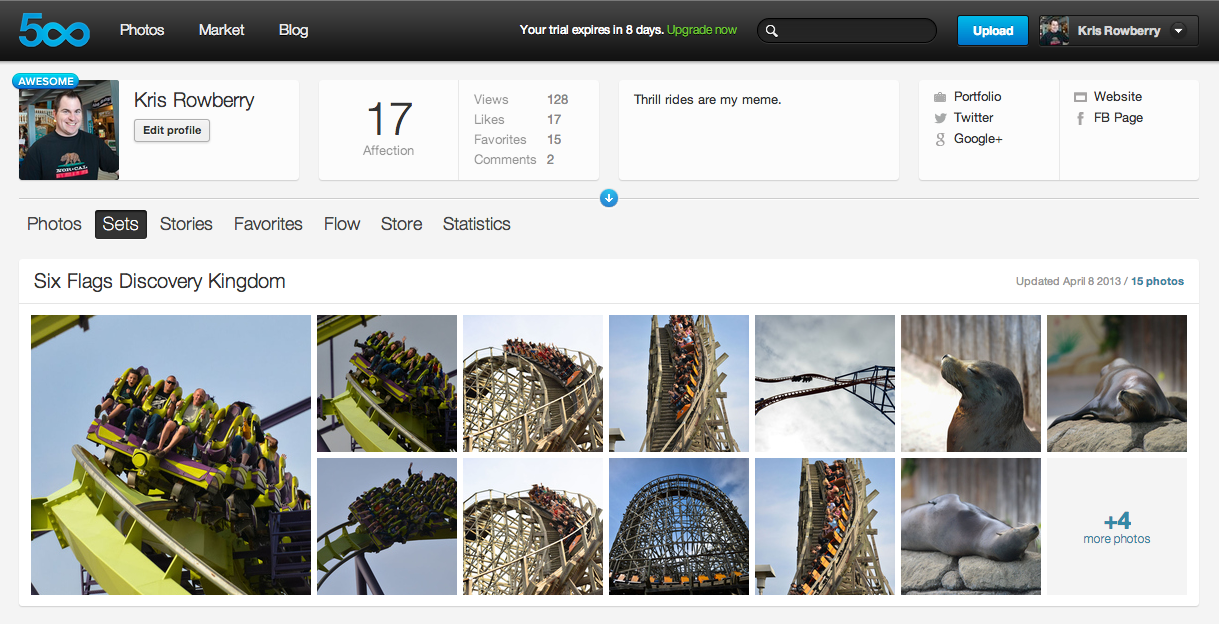Click the Facebook FB Page icon

(1080, 118)
